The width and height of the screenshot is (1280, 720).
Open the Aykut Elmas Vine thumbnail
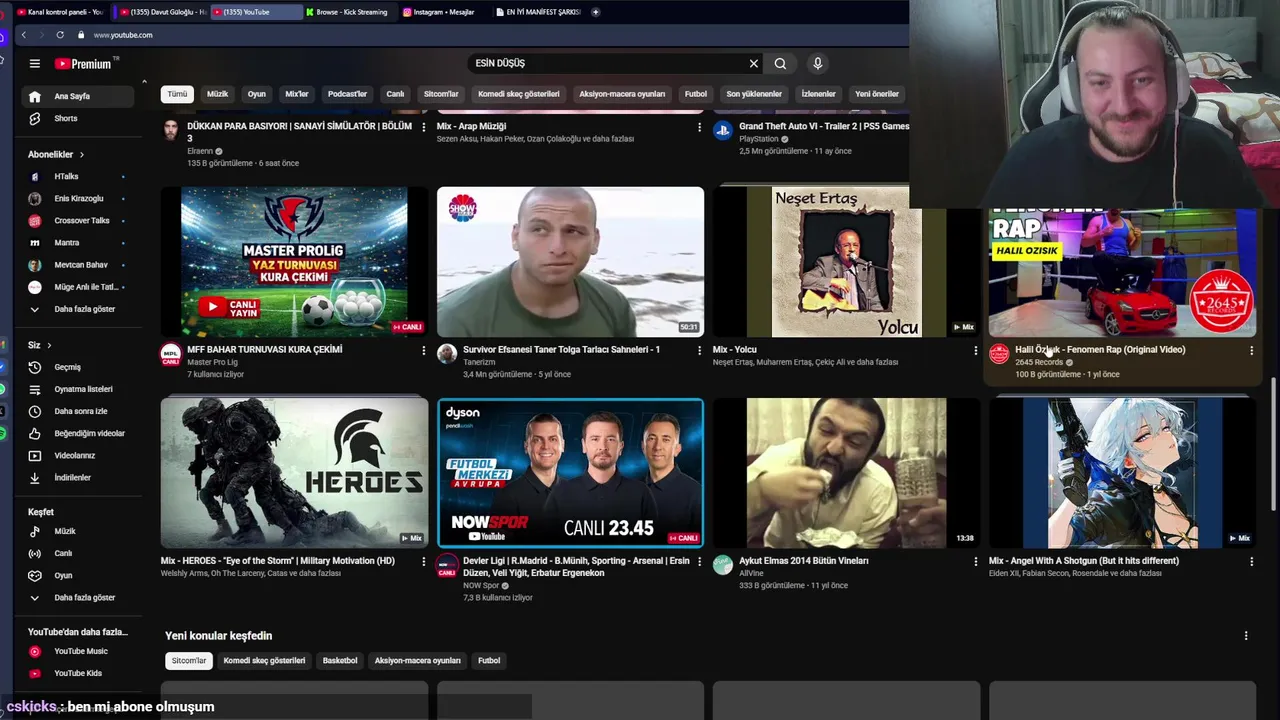click(x=846, y=473)
